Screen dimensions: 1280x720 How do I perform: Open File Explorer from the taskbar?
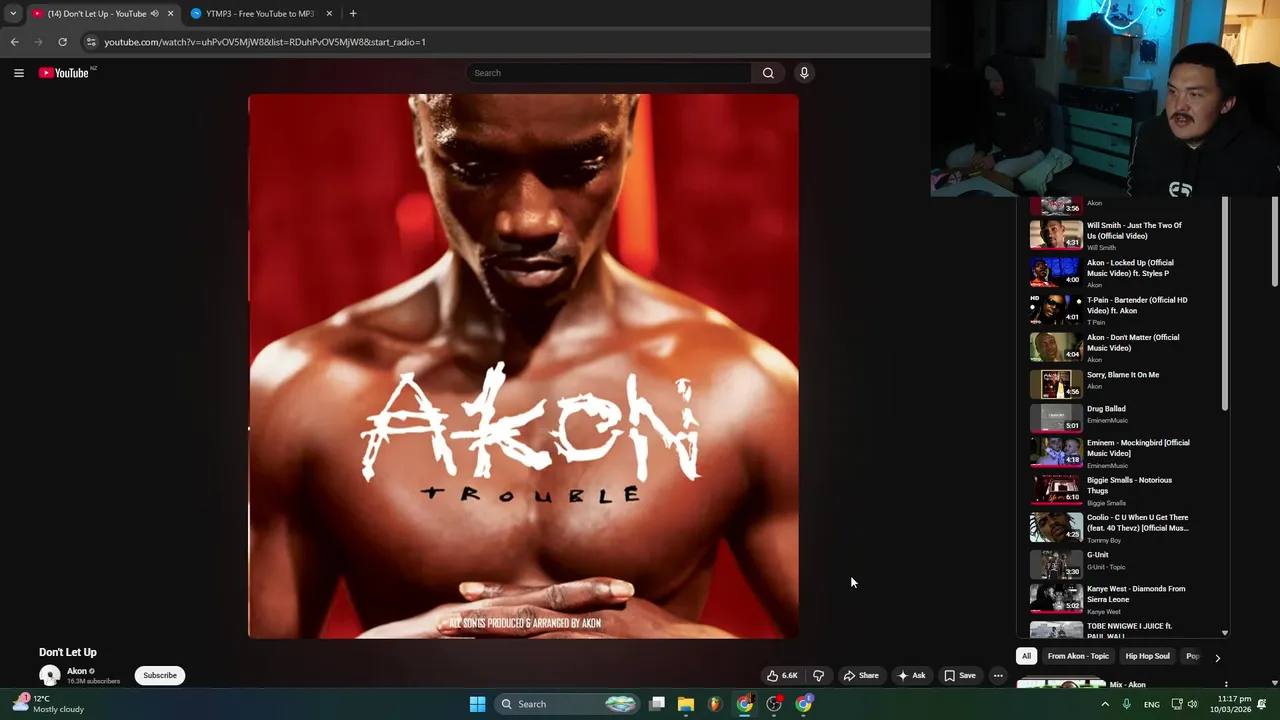(686, 704)
